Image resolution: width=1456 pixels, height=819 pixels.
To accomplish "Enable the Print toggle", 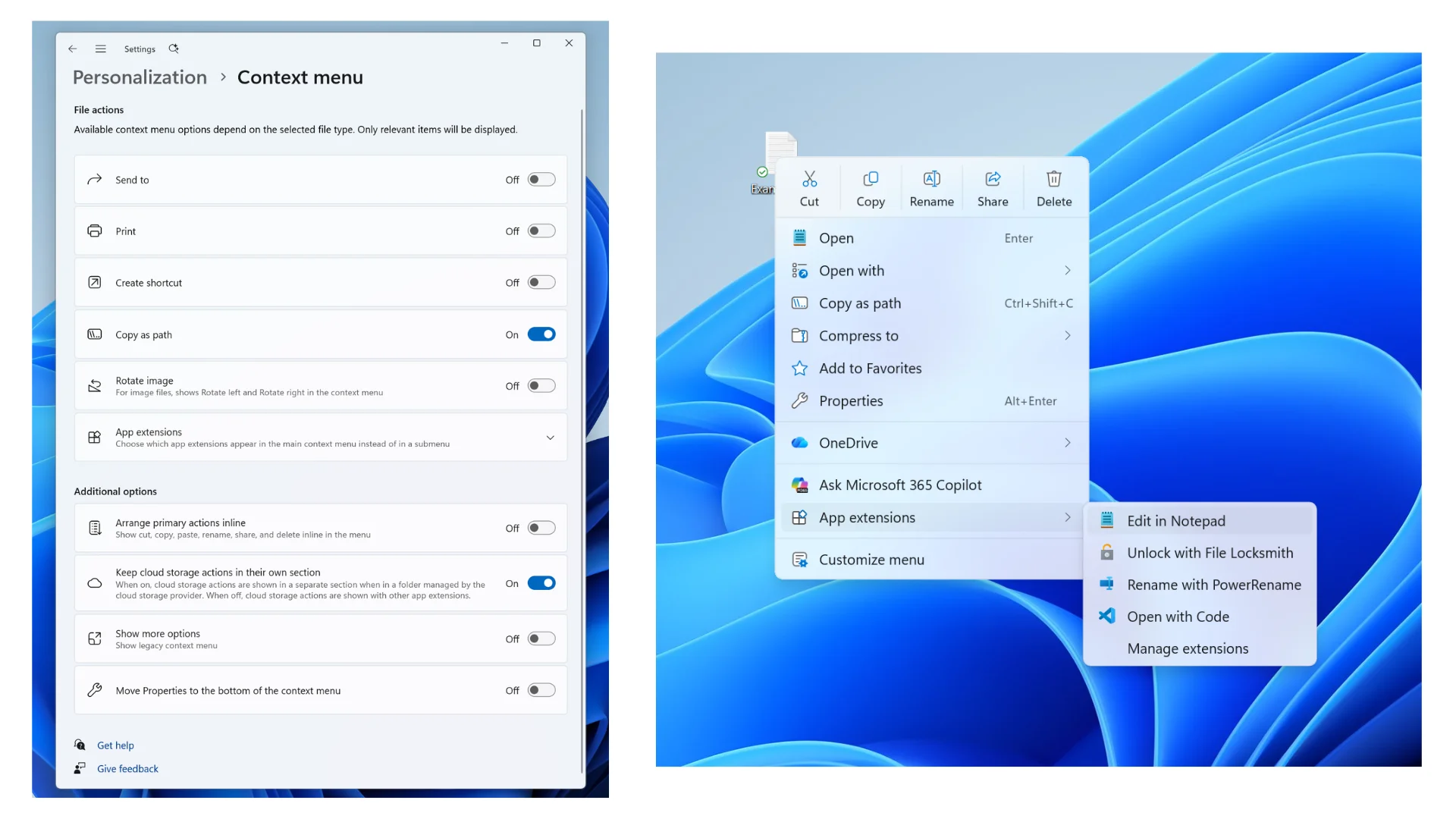I will pos(541,231).
